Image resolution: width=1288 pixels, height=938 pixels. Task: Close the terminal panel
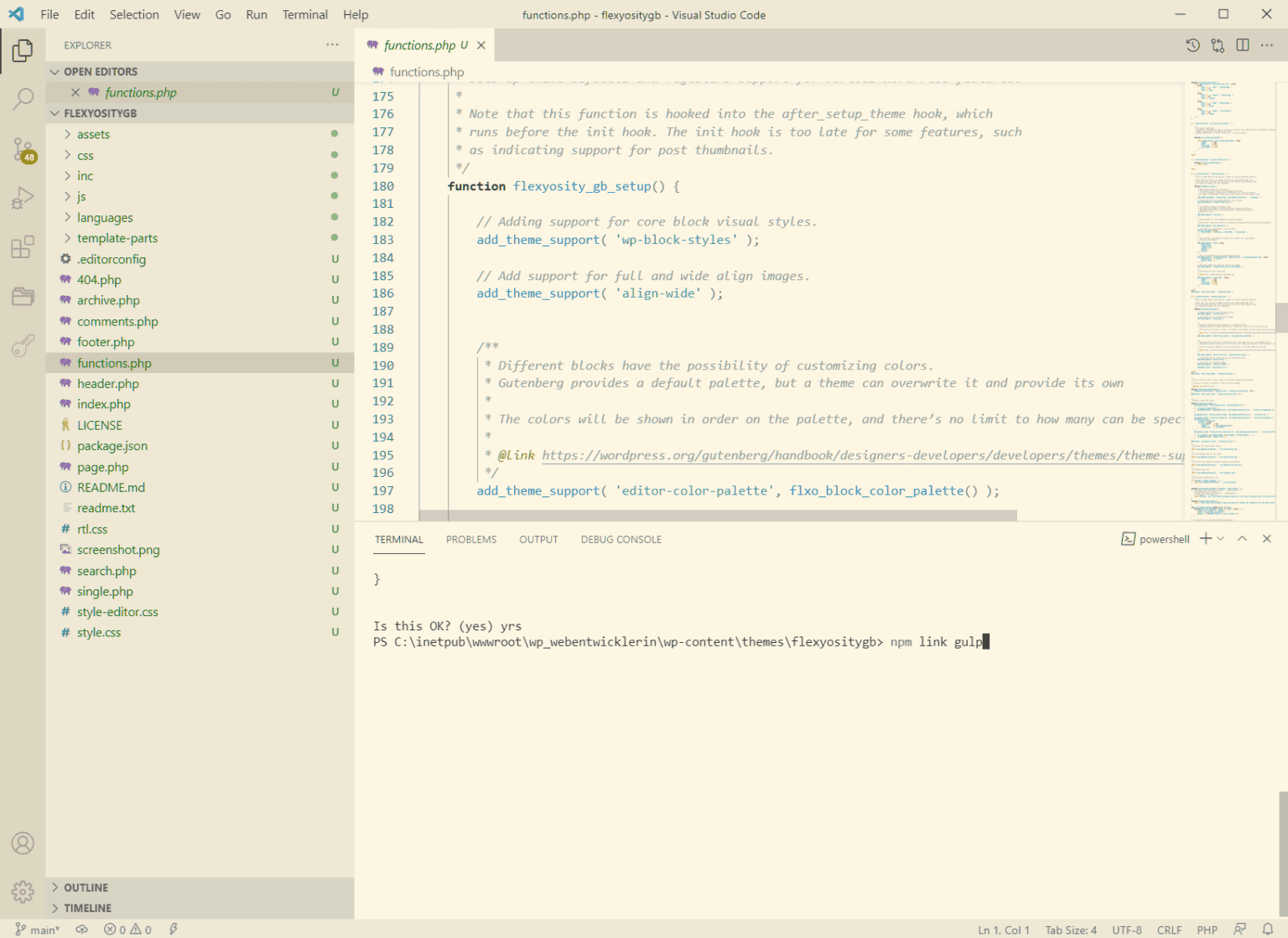[1267, 539]
